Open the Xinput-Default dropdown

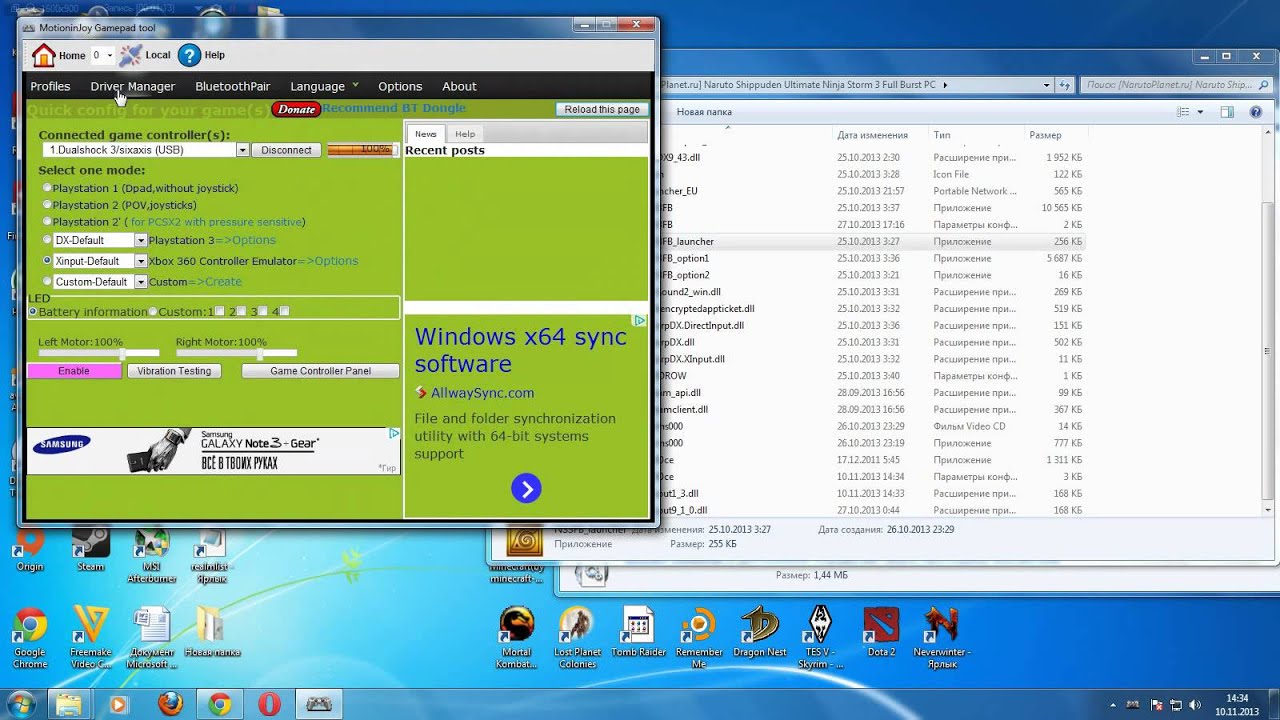coord(141,261)
